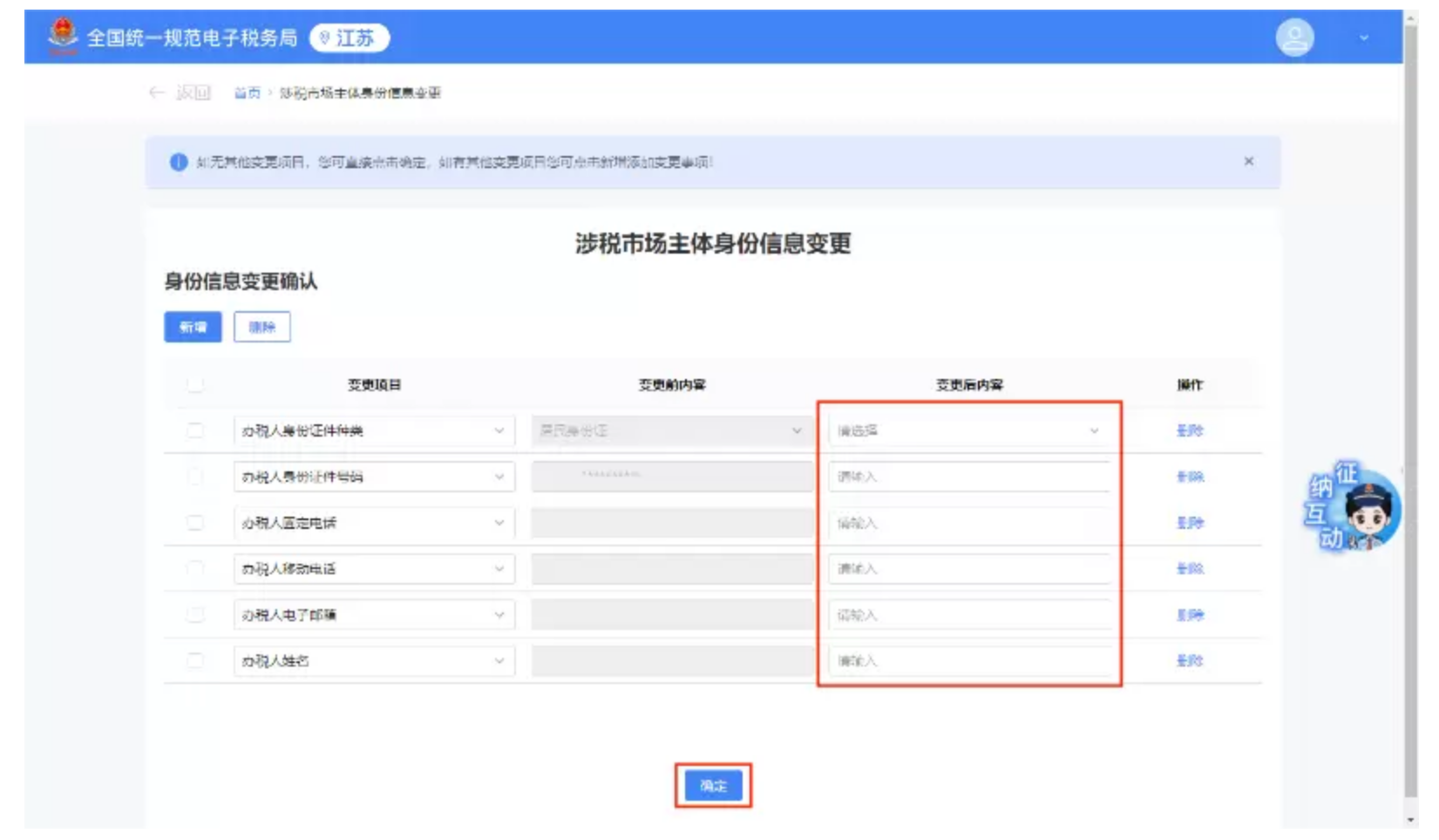Click the national tax bureau logo icon
The width and height of the screenshot is (1439, 840).
pyautogui.click(x=60, y=36)
